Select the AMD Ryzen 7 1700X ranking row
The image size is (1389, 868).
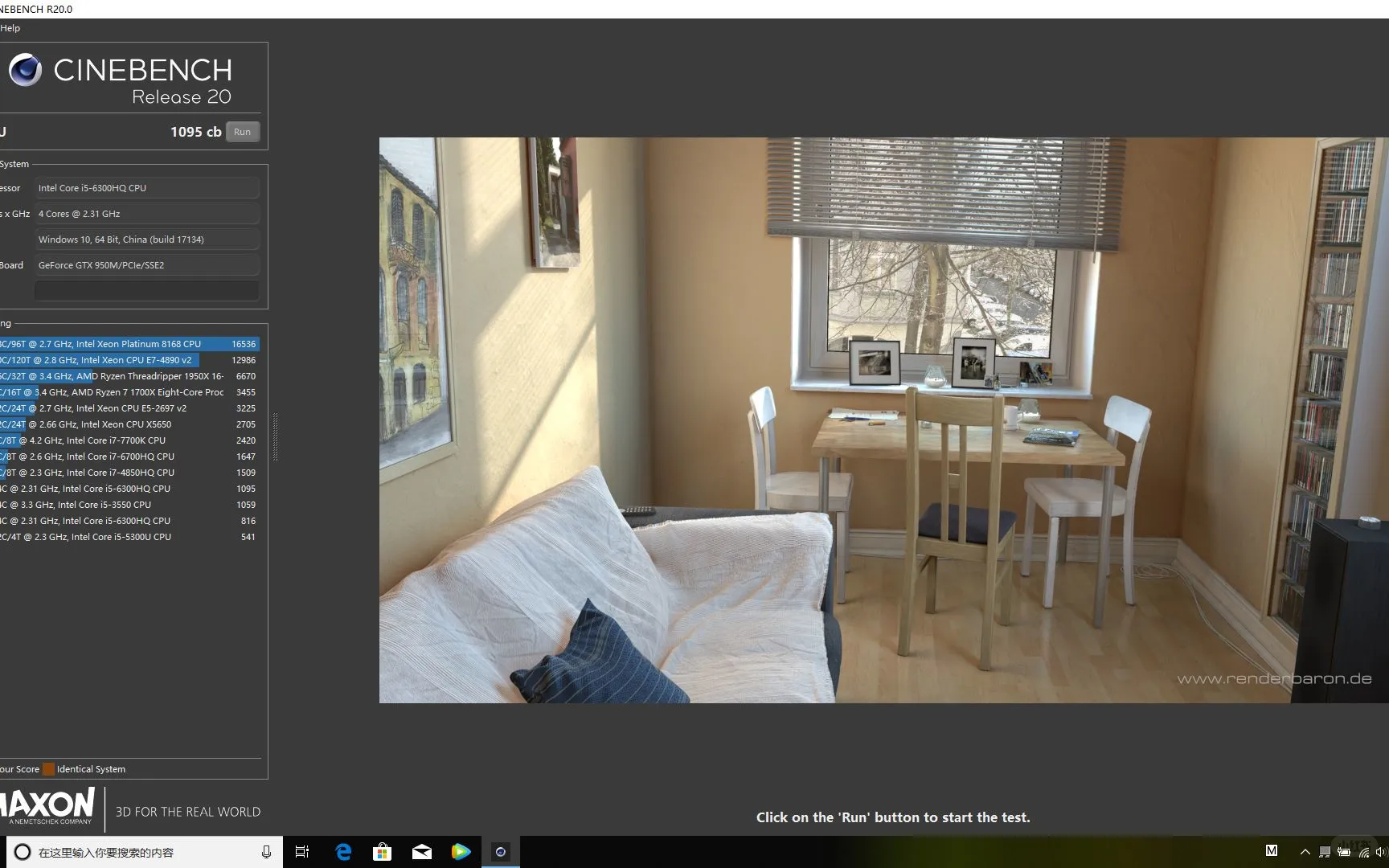pyautogui.click(x=129, y=392)
